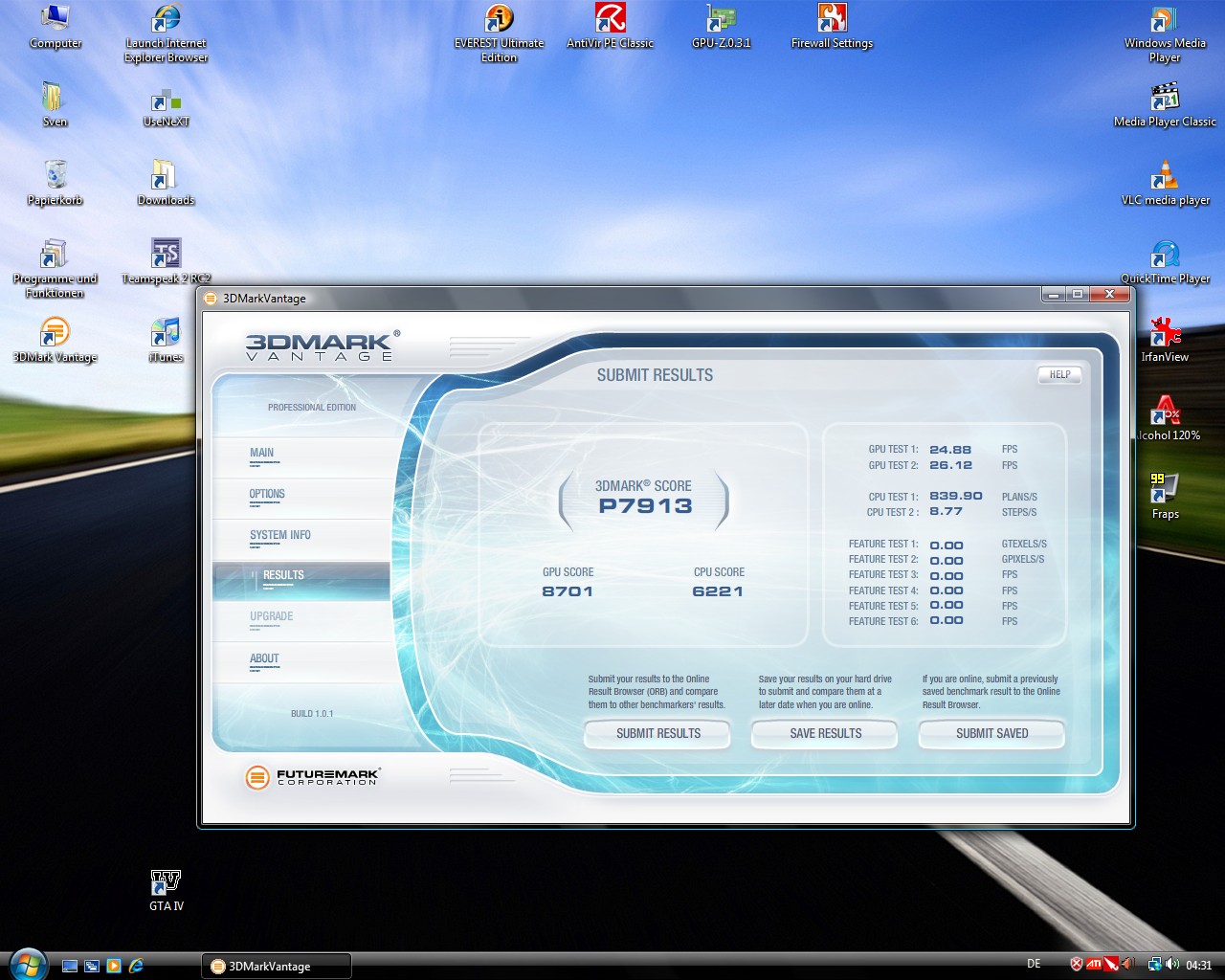Image resolution: width=1225 pixels, height=980 pixels.
Task: Click the GPU score value 8701
Action: coord(568,591)
